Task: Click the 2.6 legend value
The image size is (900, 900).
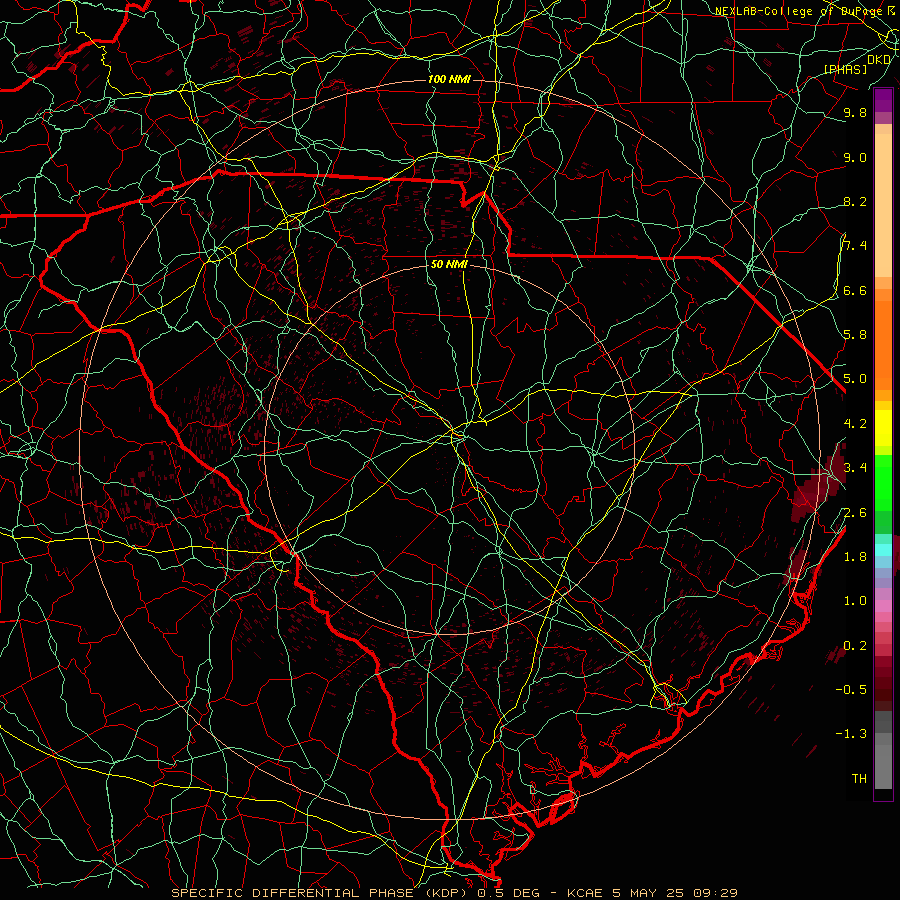Action: (x=855, y=512)
